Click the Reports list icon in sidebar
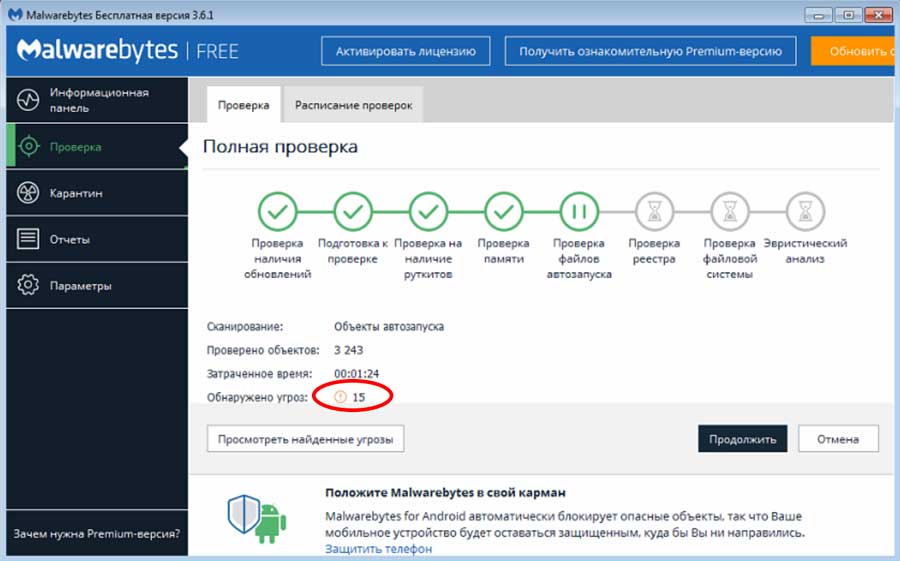The height and width of the screenshot is (561, 900). click(x=28, y=239)
